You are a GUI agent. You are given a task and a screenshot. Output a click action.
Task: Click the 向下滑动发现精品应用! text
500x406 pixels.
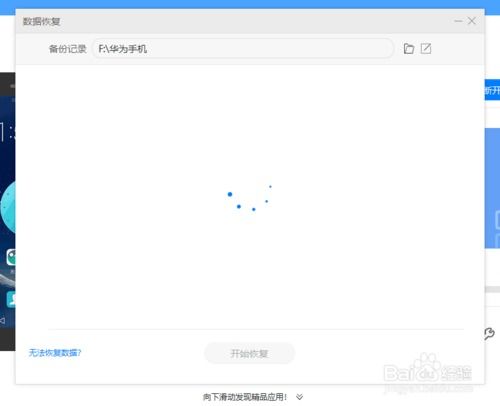245,397
